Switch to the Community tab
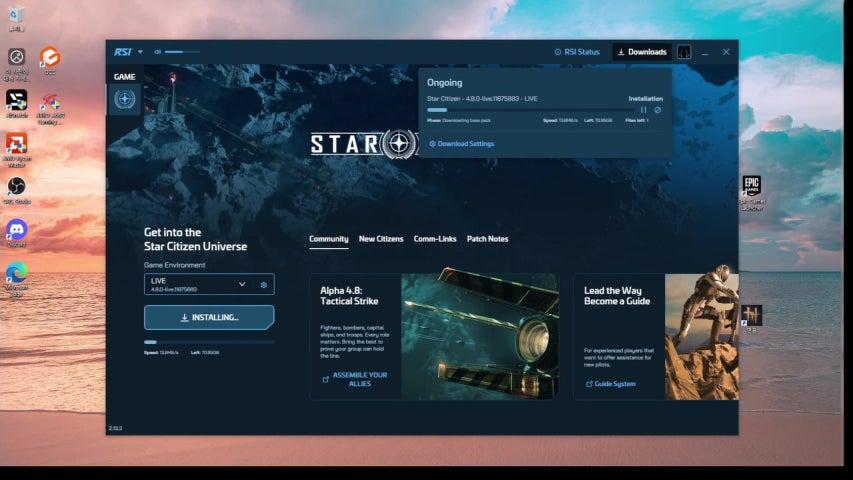Screen dimensions: 853x480 (x=329, y=239)
